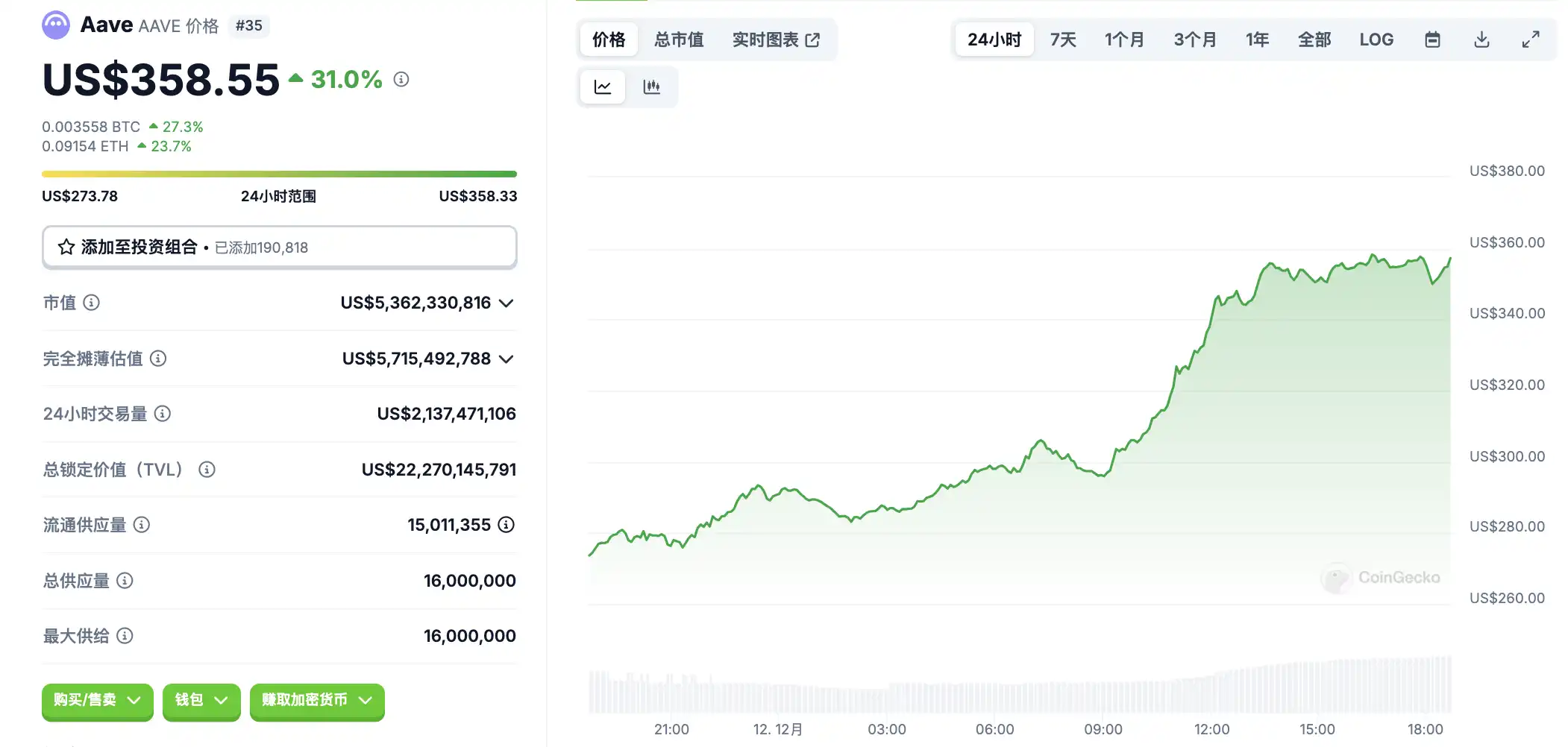Screen dimensions: 1568x747
Task: Open the calendar date range picker
Action: [x=1432, y=40]
